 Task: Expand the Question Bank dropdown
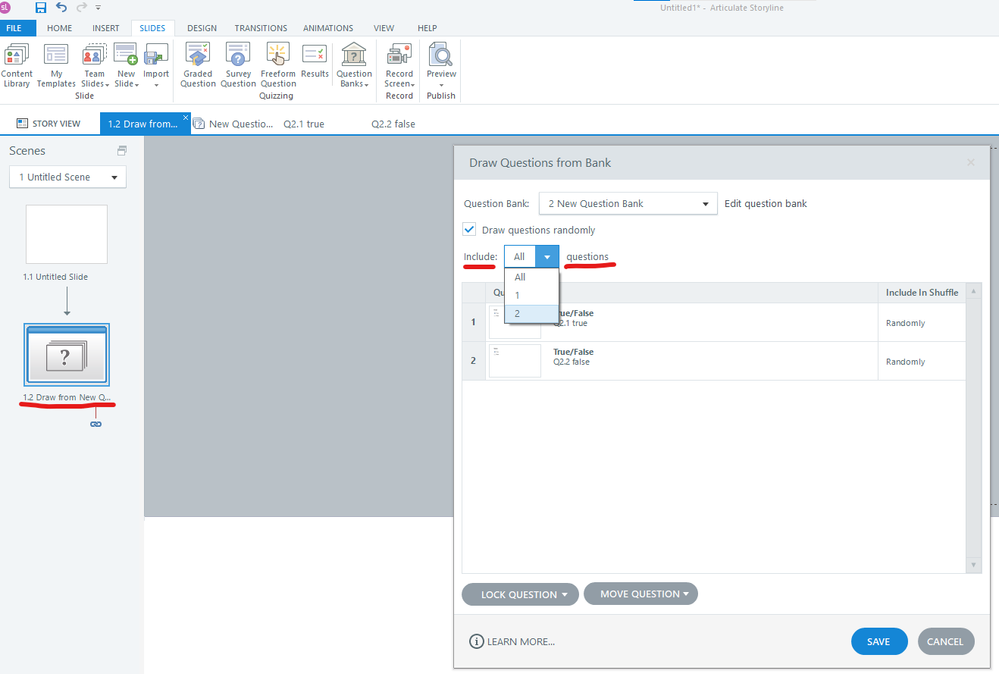point(628,204)
